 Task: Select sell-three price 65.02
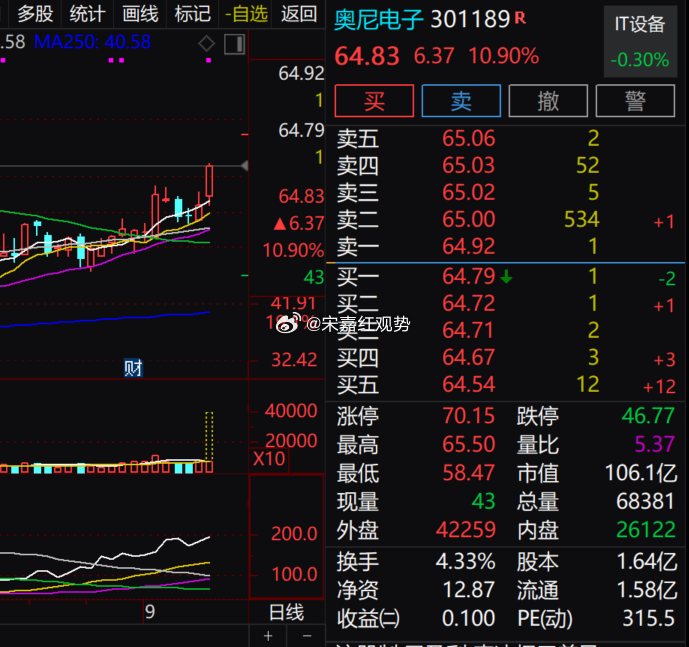tap(468, 193)
